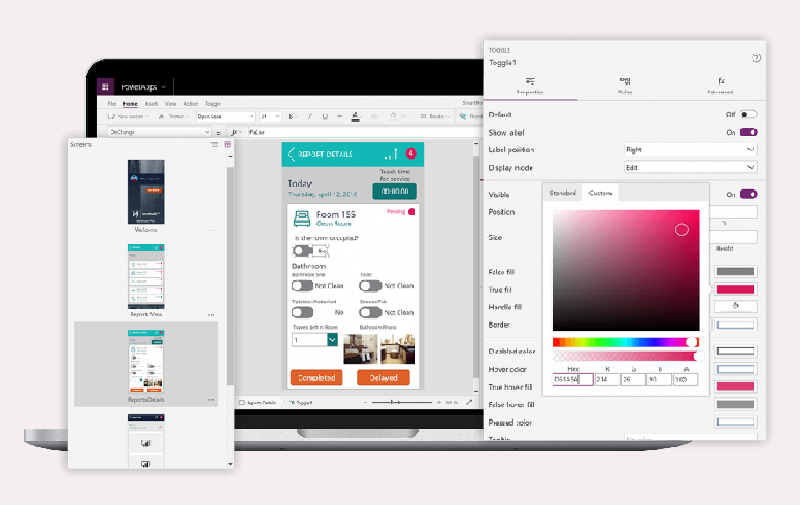This screenshot has height=505, width=800.
Task: Select the Welcome screen thumbnail
Action: (146, 192)
